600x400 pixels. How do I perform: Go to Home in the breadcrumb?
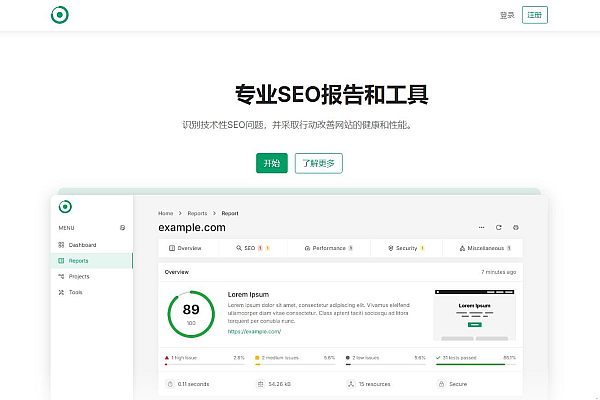tap(166, 213)
